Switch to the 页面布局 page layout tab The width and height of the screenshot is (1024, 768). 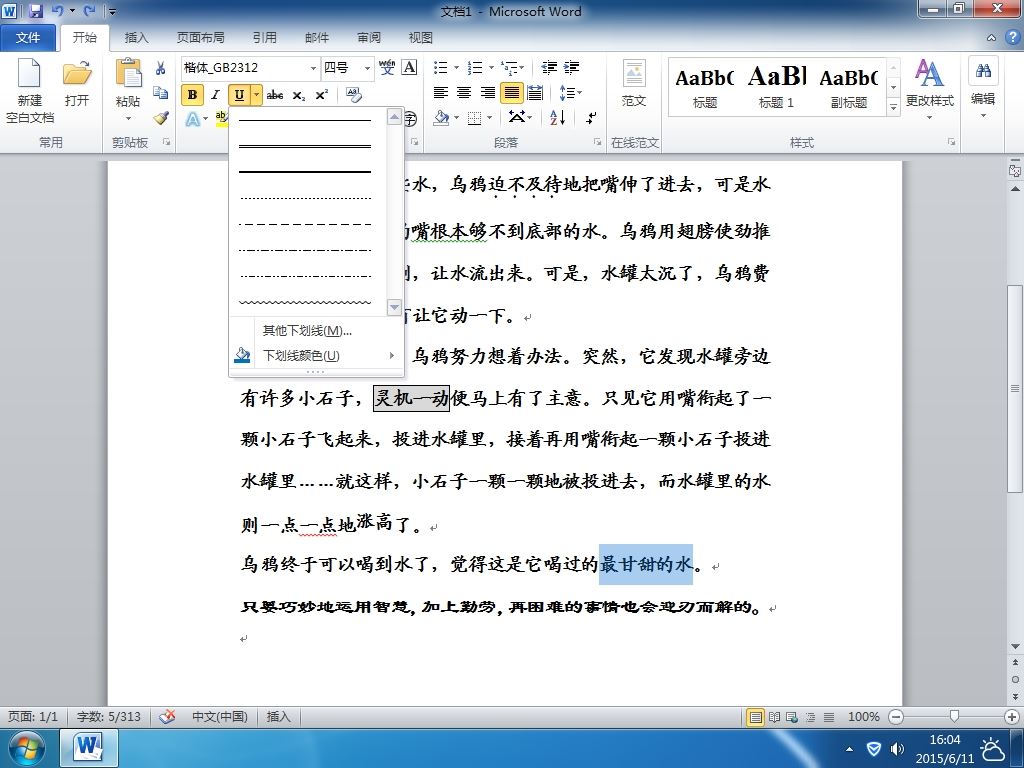[x=200, y=38]
